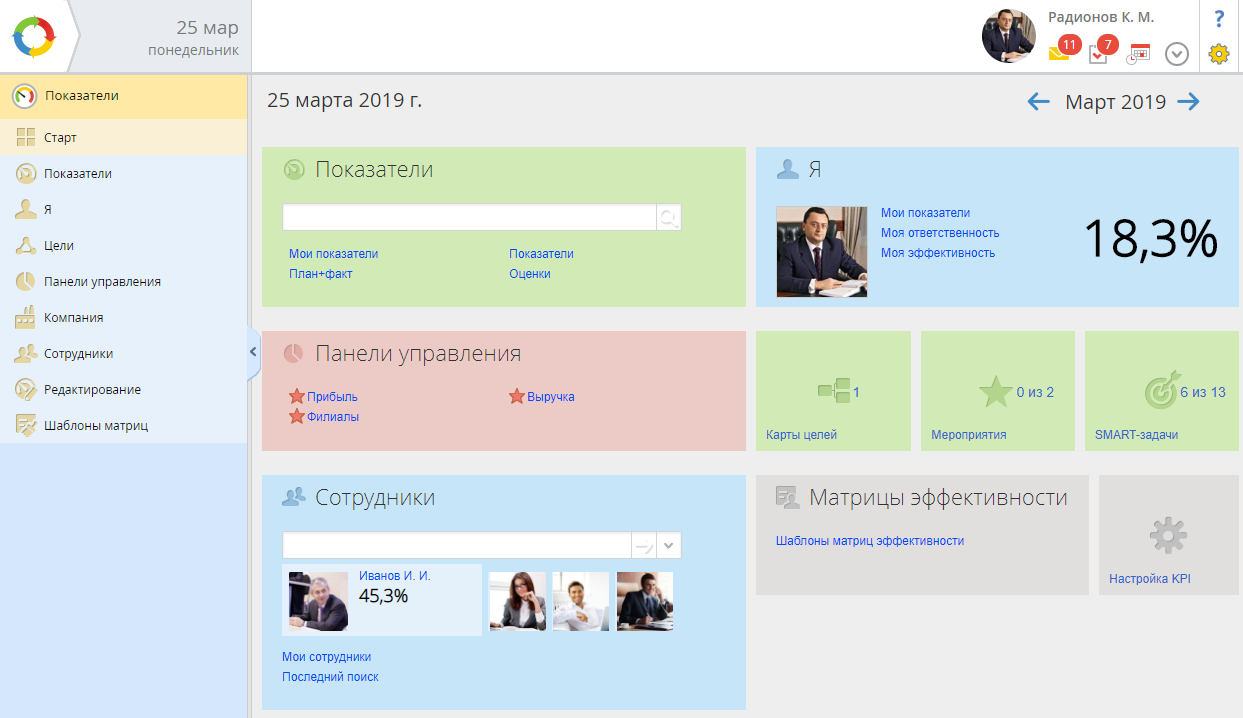This screenshot has height=718, width=1243.
Task: Select Панели управления in the sidebar
Action: coord(102,282)
